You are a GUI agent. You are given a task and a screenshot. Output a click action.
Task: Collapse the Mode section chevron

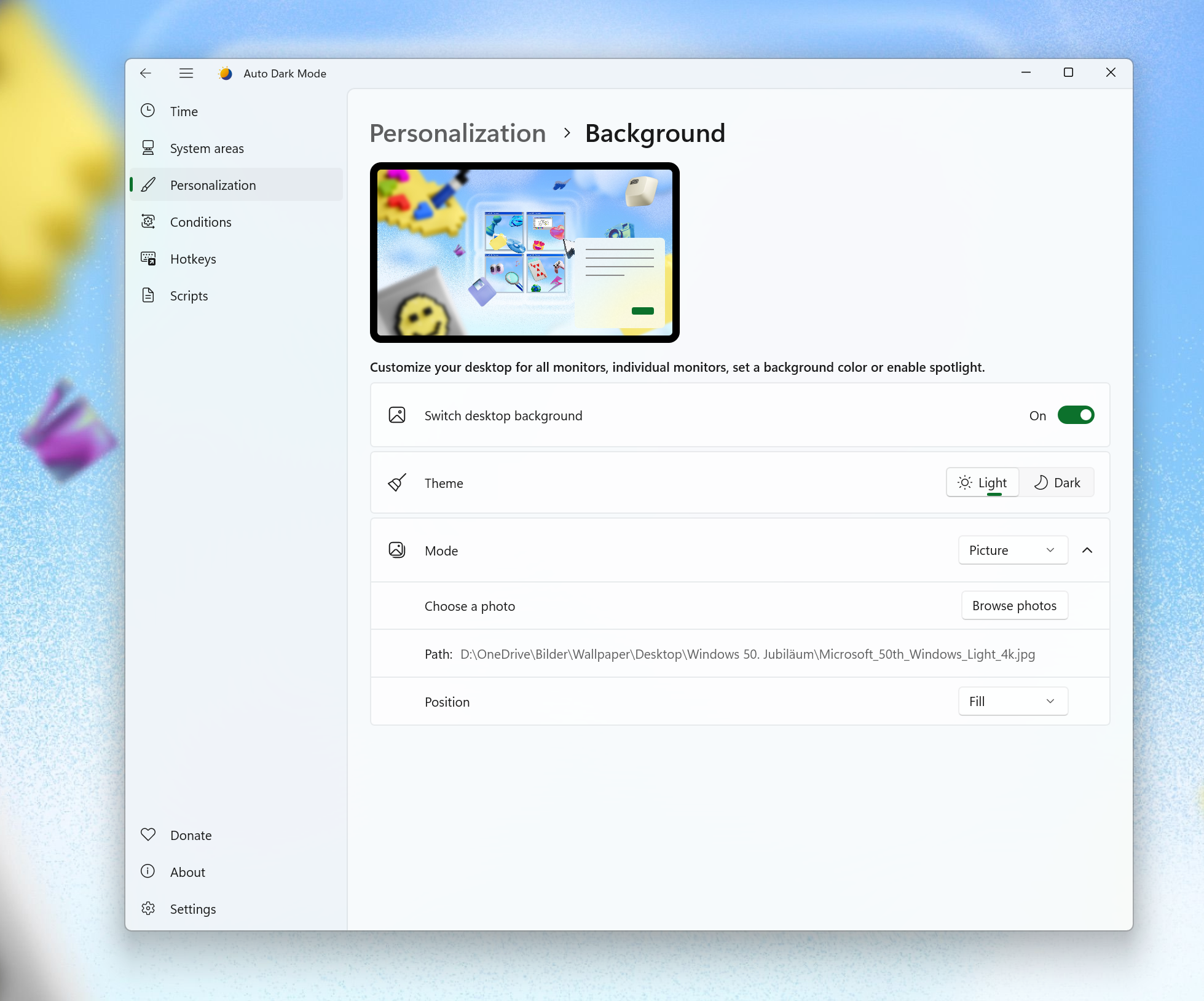(1087, 550)
